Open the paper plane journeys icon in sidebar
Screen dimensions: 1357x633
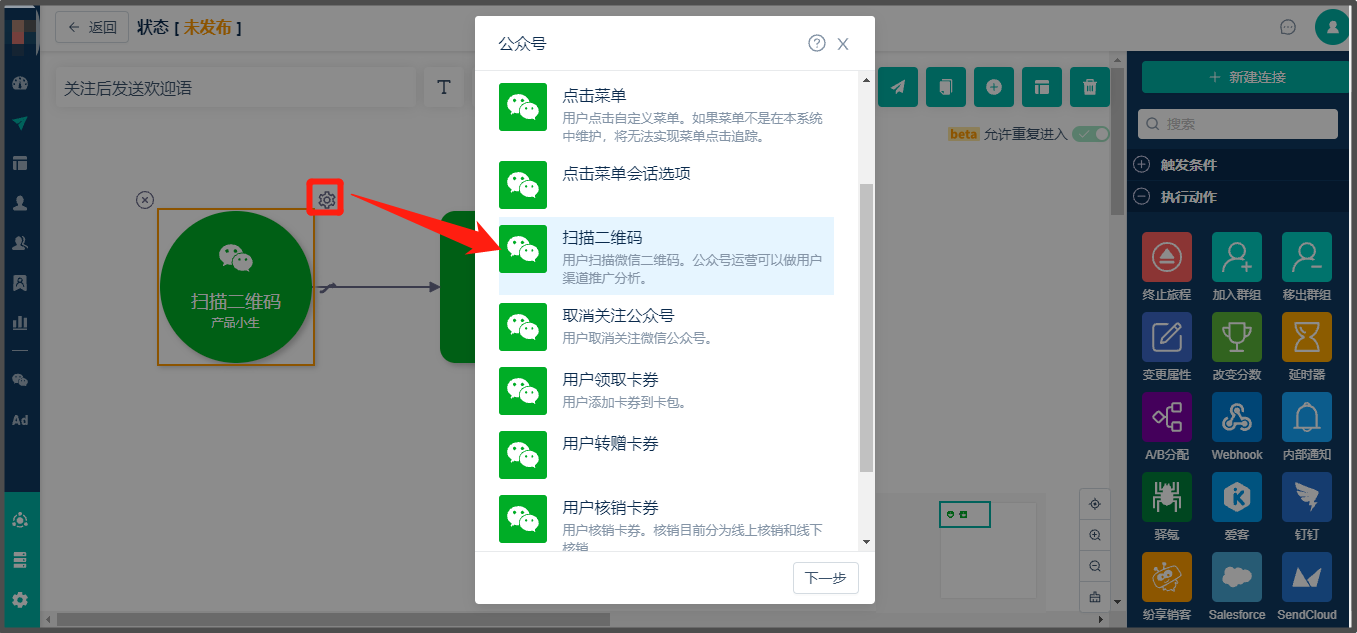coord(20,123)
